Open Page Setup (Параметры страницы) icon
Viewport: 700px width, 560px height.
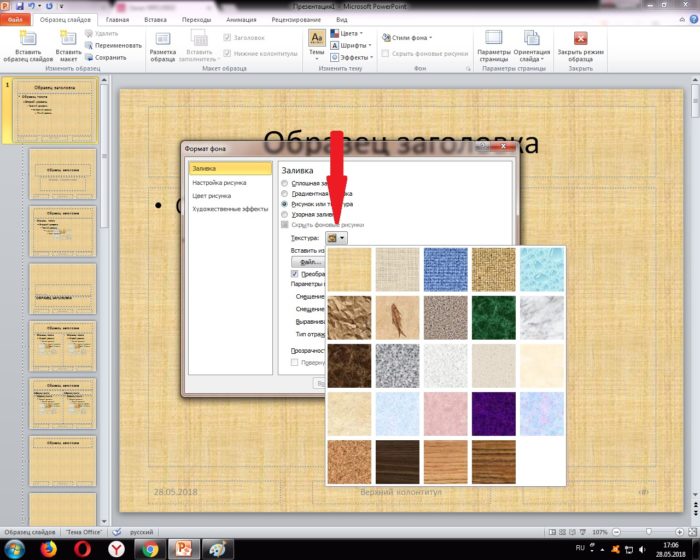click(493, 38)
